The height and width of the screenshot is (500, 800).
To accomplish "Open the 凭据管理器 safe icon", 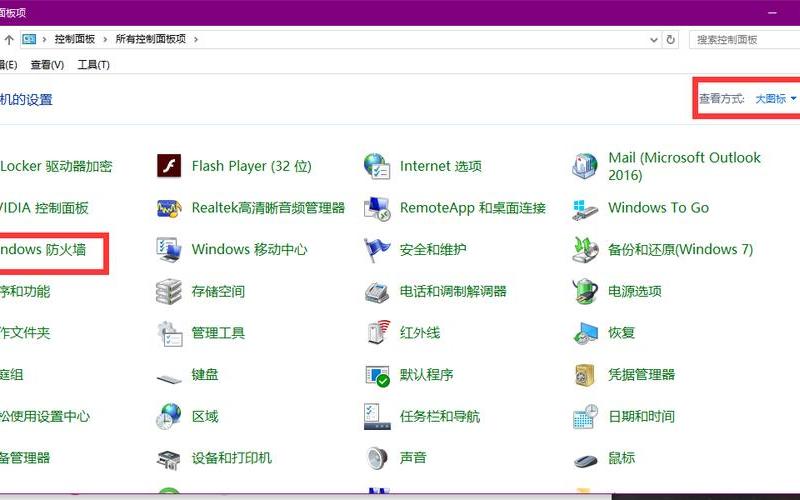I will point(585,375).
